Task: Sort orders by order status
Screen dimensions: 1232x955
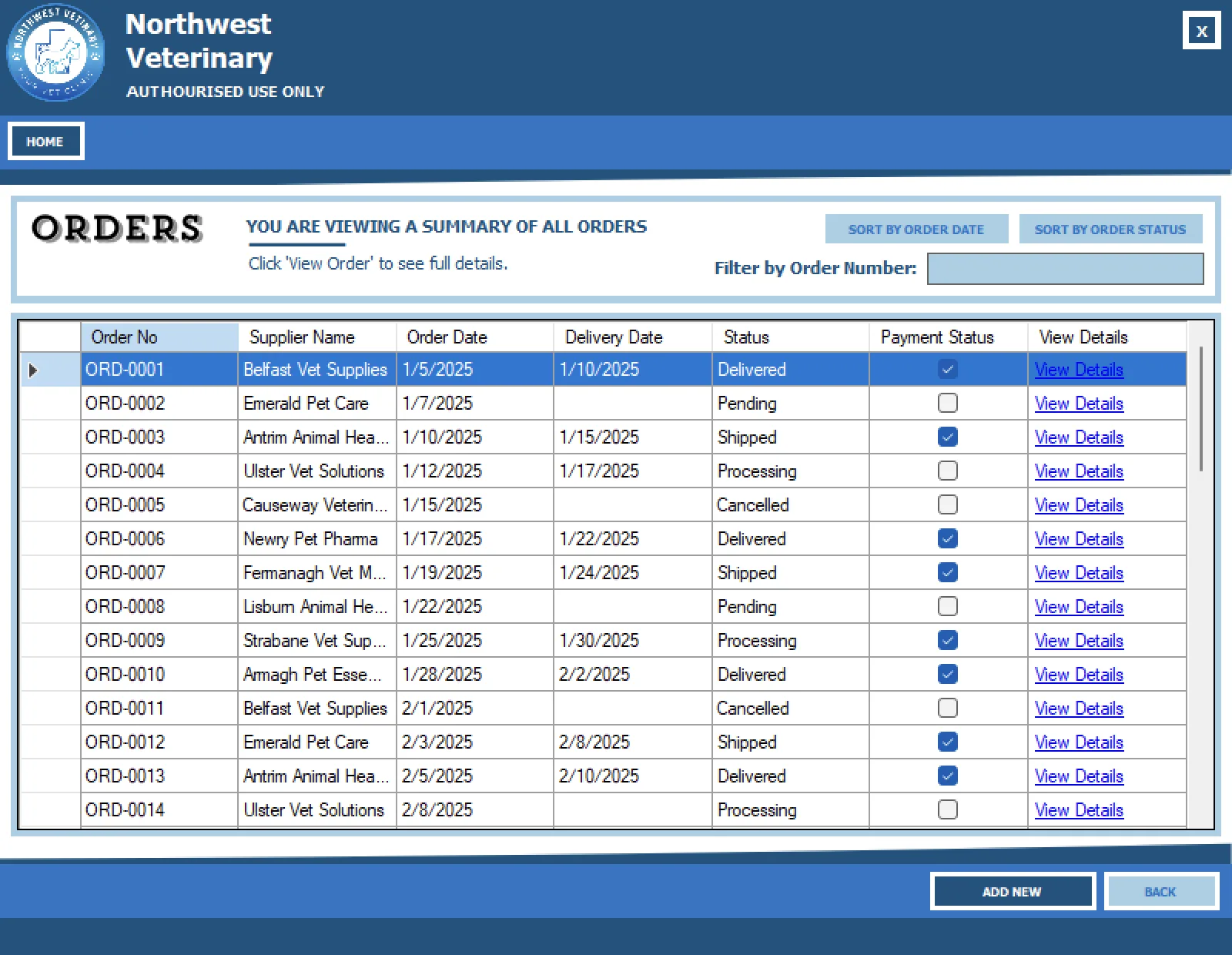Action: [x=1110, y=229]
